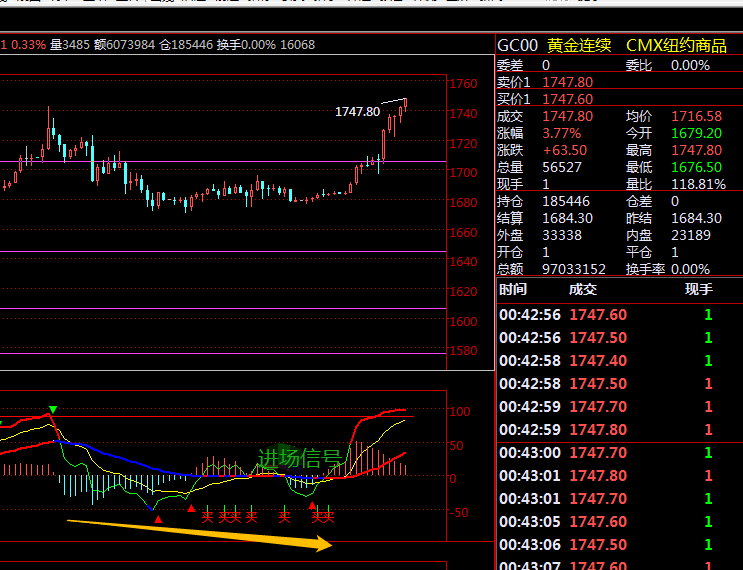Select the GC00 contract code

point(518,46)
